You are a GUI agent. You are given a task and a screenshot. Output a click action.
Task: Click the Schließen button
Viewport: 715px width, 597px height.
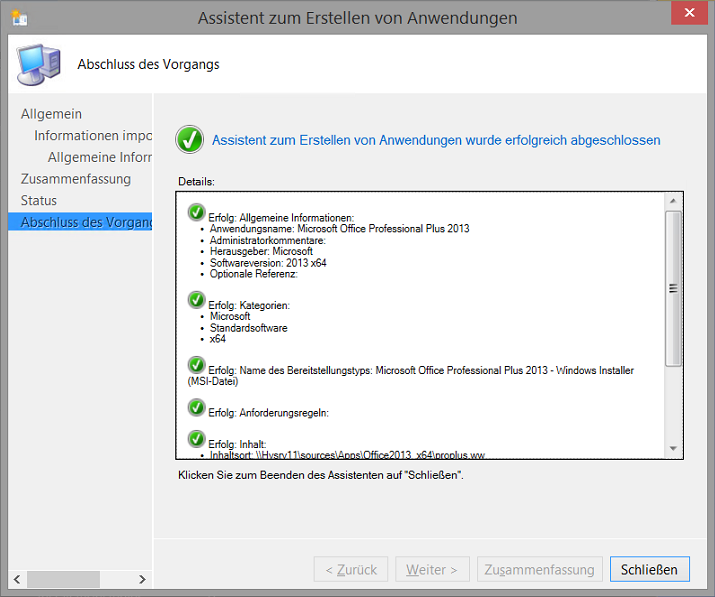point(649,569)
